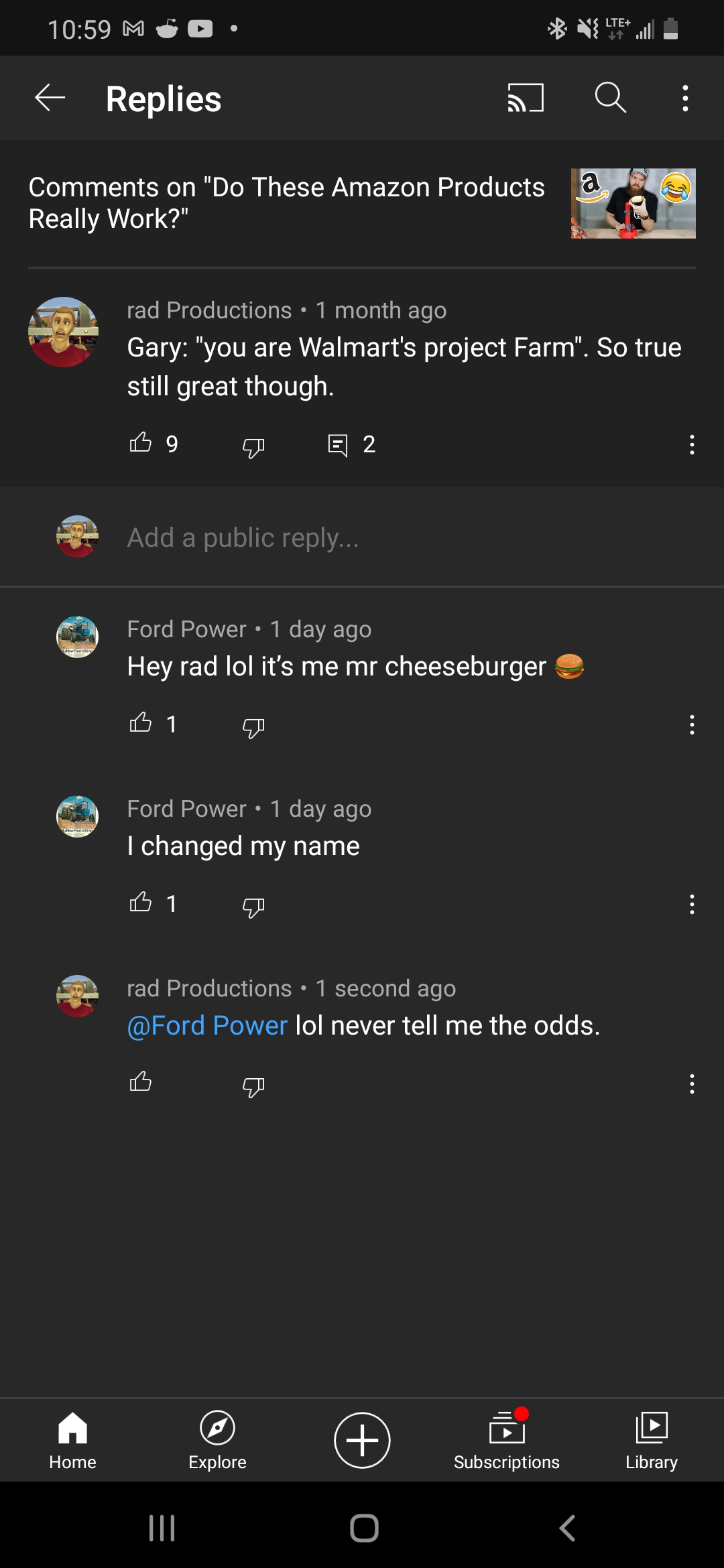Like the mr cheeseburger reply
The height and width of the screenshot is (1568, 724).
141,723
